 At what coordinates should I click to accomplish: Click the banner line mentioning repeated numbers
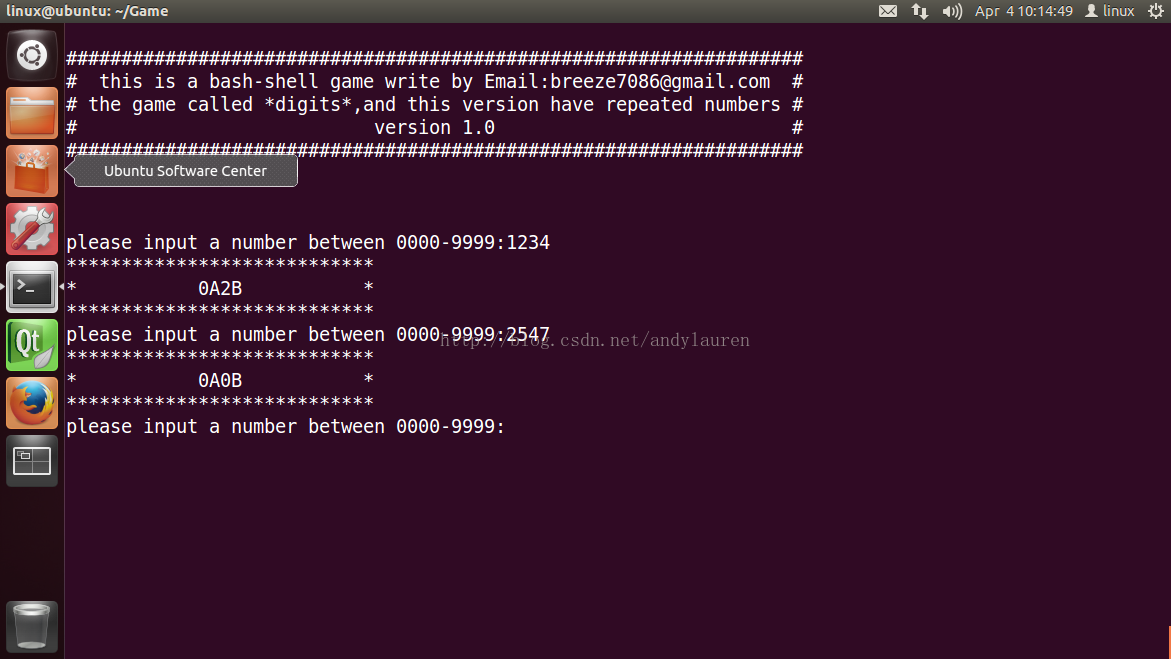(435, 105)
